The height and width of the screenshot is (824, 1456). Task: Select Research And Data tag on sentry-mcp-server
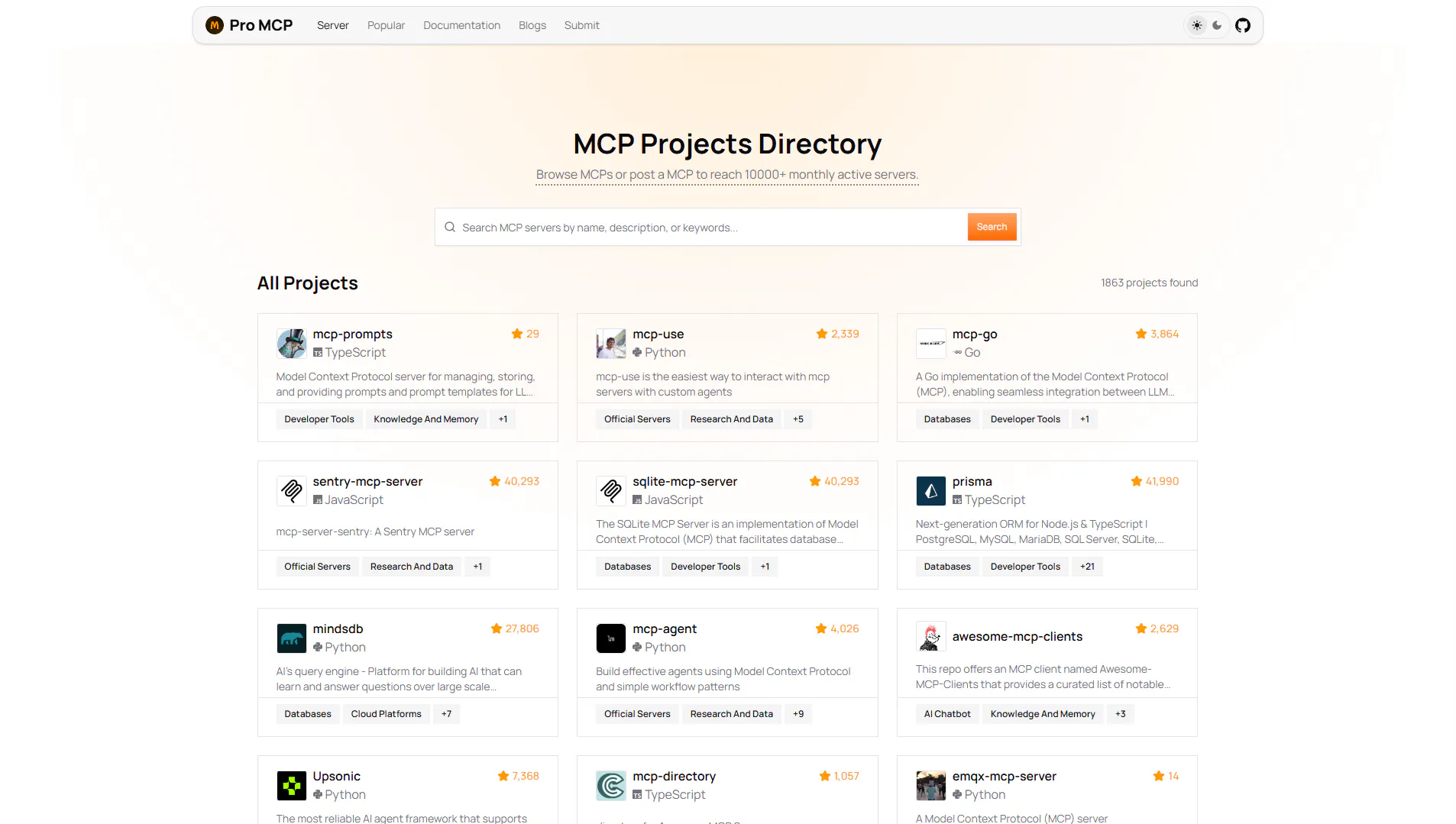412,567
